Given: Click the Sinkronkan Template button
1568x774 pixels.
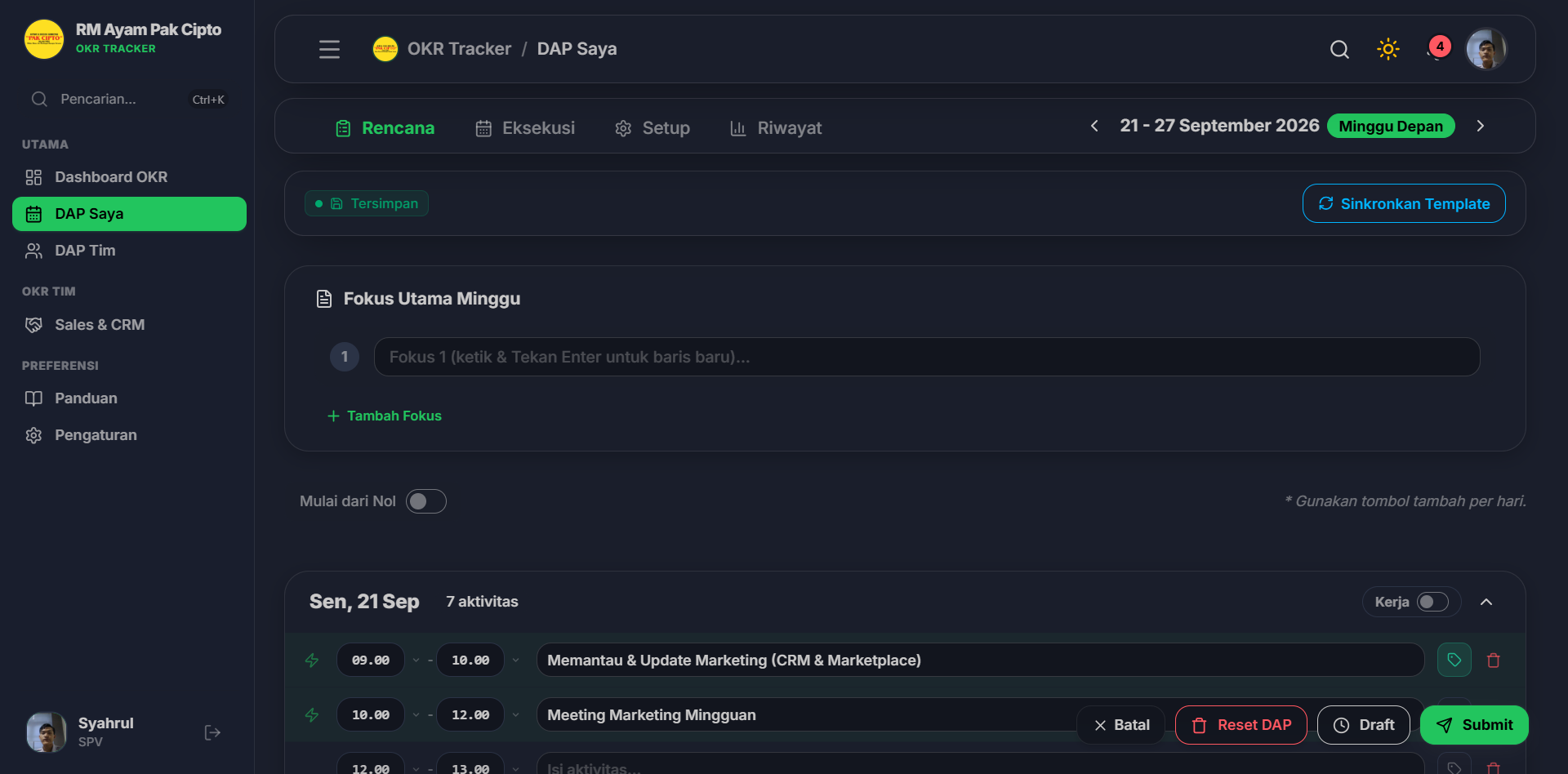Looking at the screenshot, I should click(x=1404, y=203).
